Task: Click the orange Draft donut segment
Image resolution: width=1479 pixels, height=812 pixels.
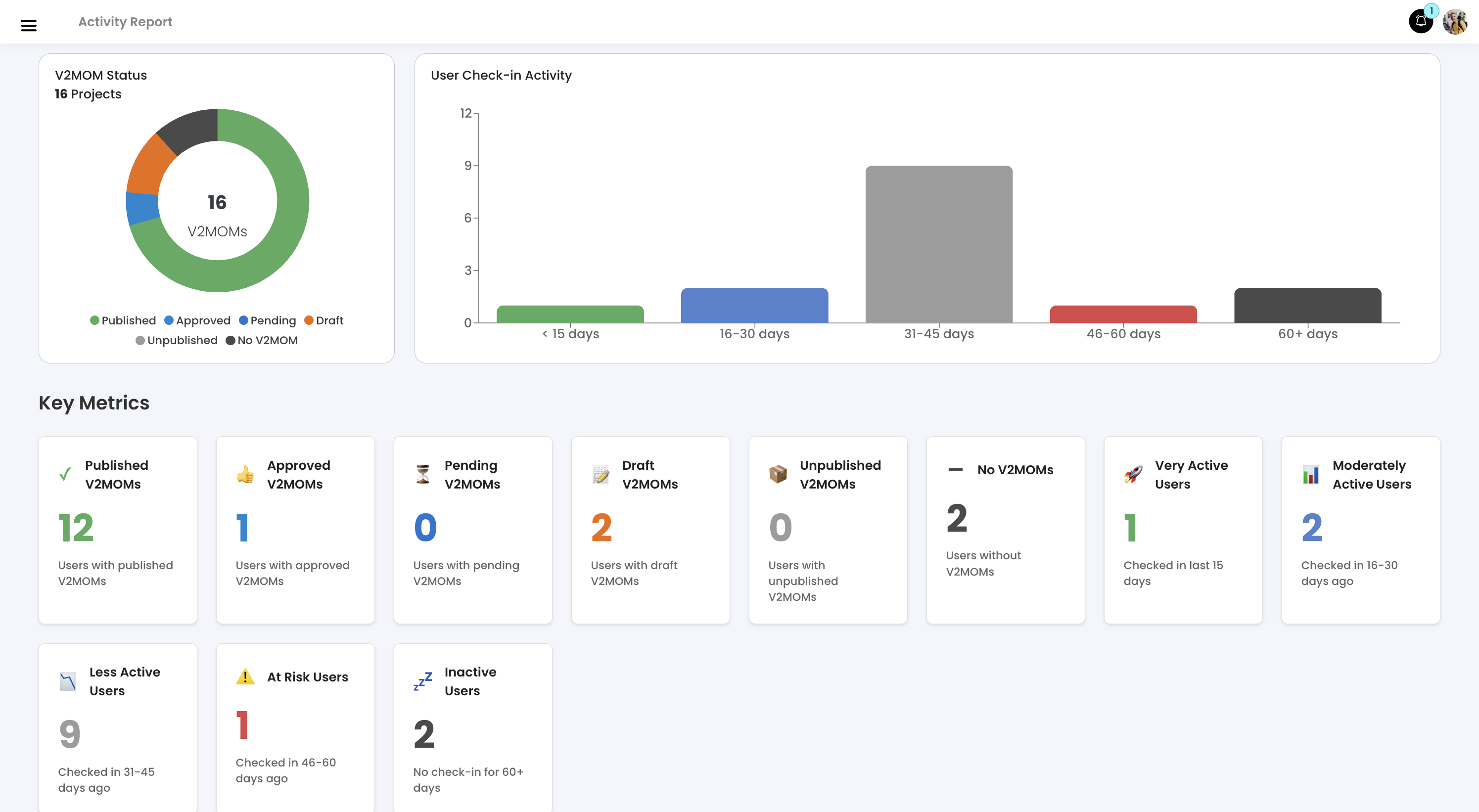Action: [148, 167]
